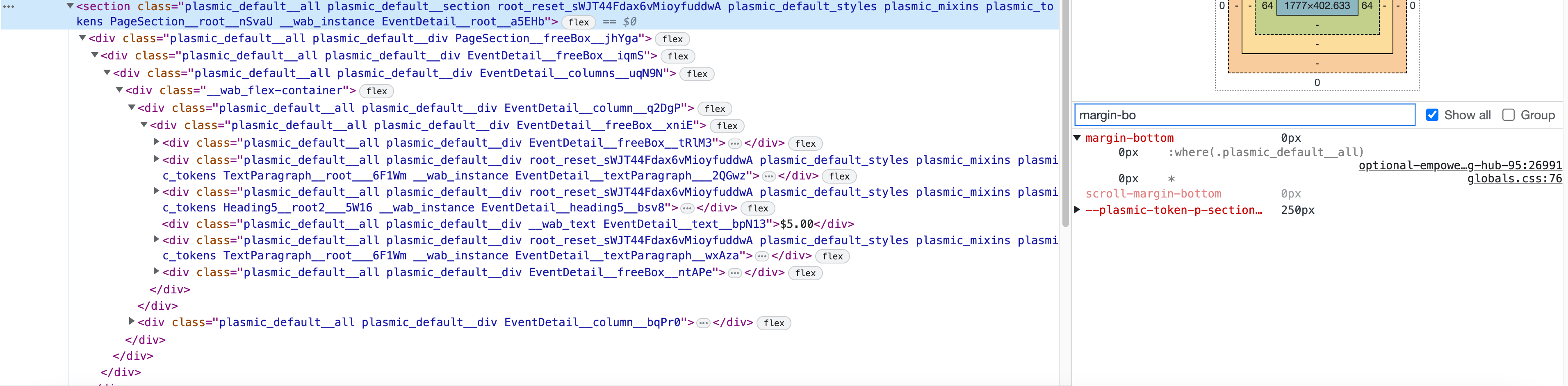Expand the EventDetail__freeBox__ntAPe div node
Image resolution: width=1568 pixels, height=386 pixels.
point(157,272)
